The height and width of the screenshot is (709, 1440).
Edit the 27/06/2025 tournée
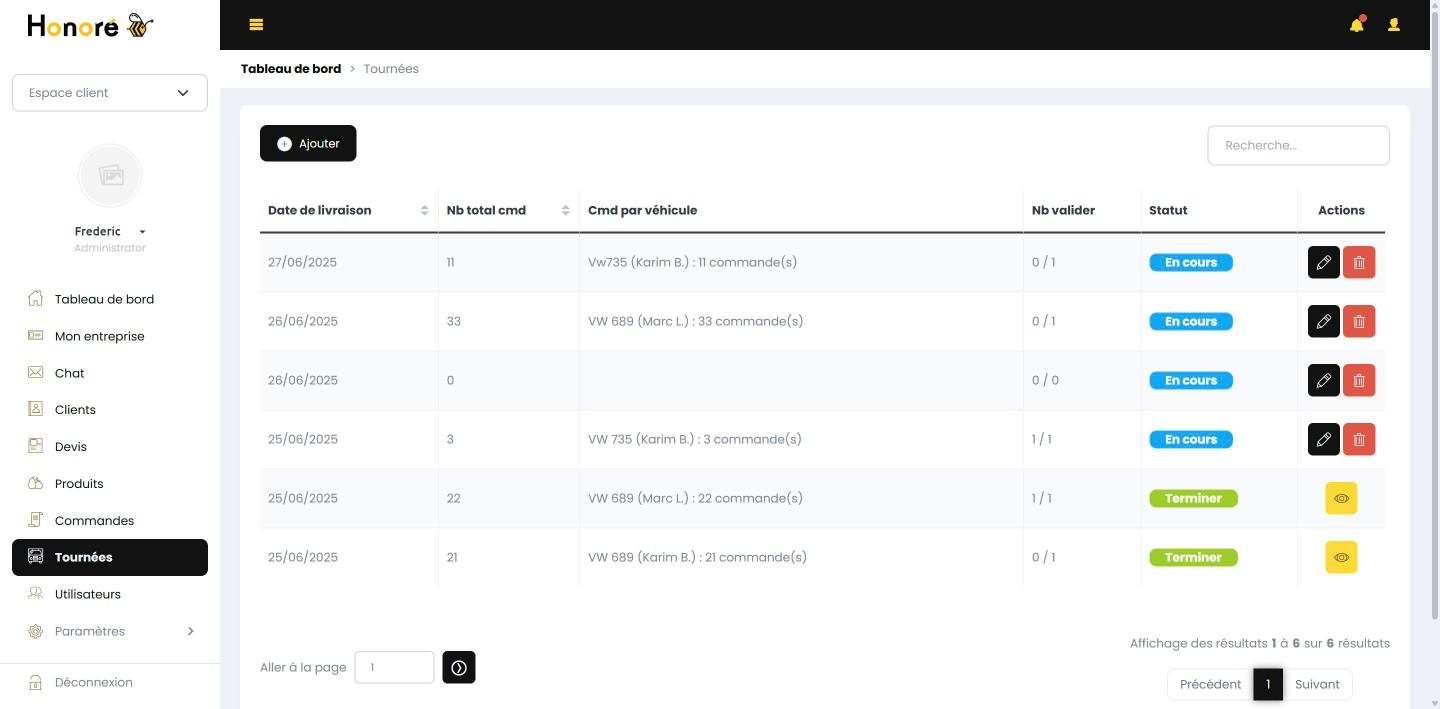[x=1324, y=263]
